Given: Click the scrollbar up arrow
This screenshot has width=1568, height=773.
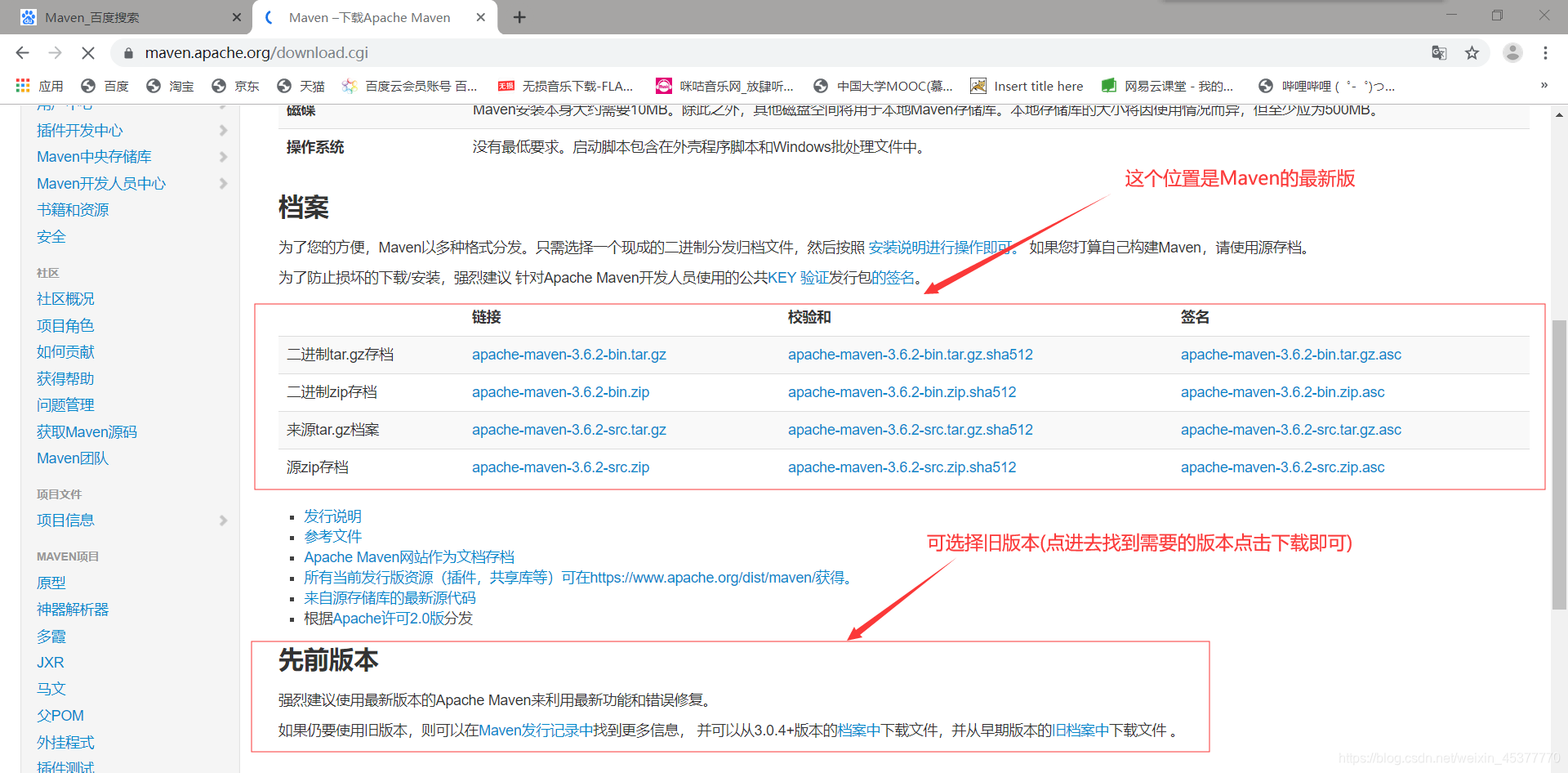Looking at the screenshot, I should pyautogui.click(x=1559, y=114).
